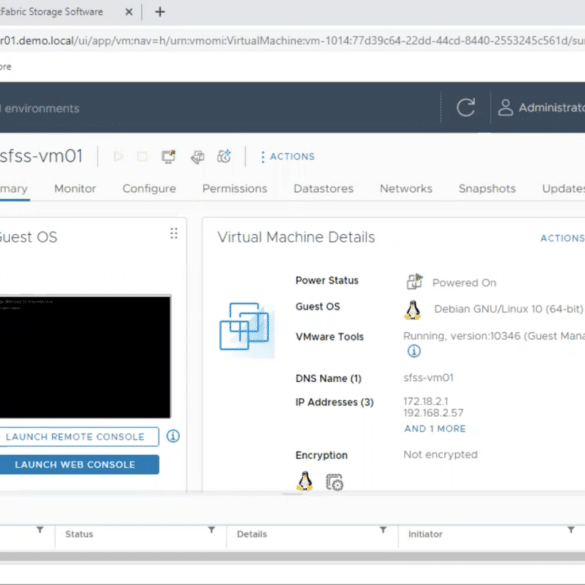
Task: Sort by the Details column header
Action: click(x=252, y=534)
